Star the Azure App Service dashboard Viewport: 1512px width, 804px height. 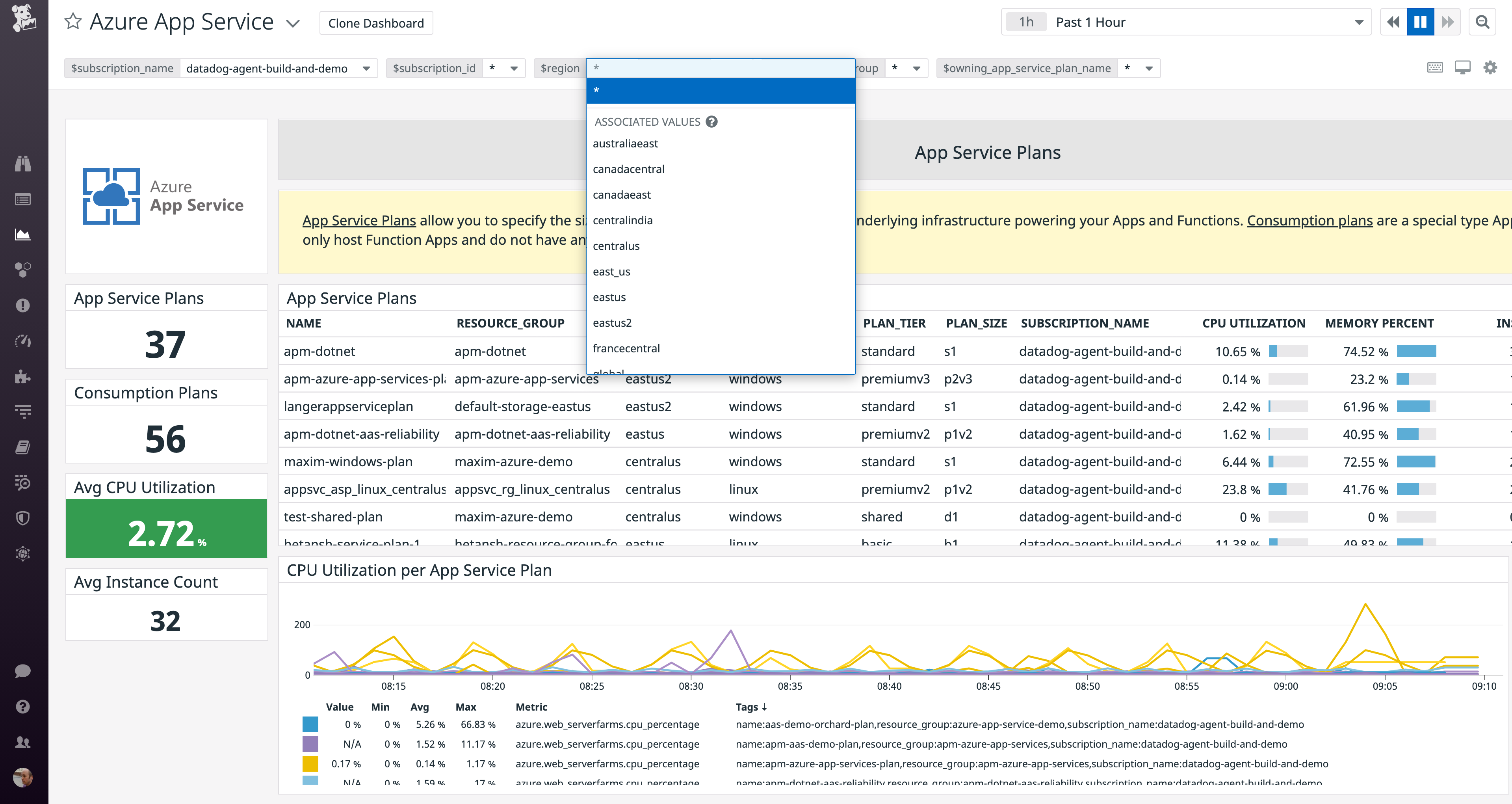click(73, 21)
